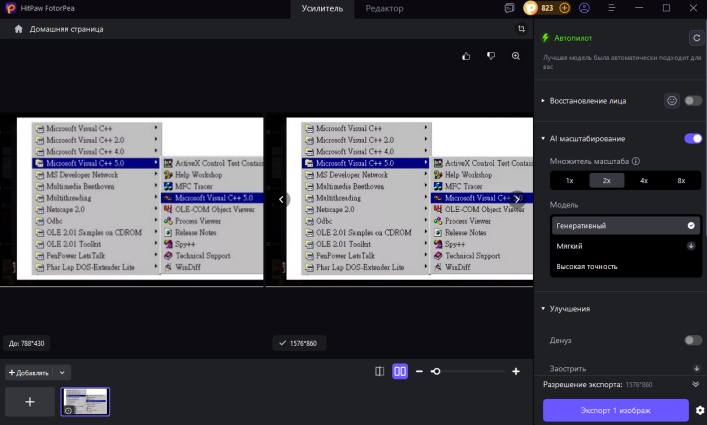
Task: Enable the face restoration toggle
Action: tap(692, 101)
